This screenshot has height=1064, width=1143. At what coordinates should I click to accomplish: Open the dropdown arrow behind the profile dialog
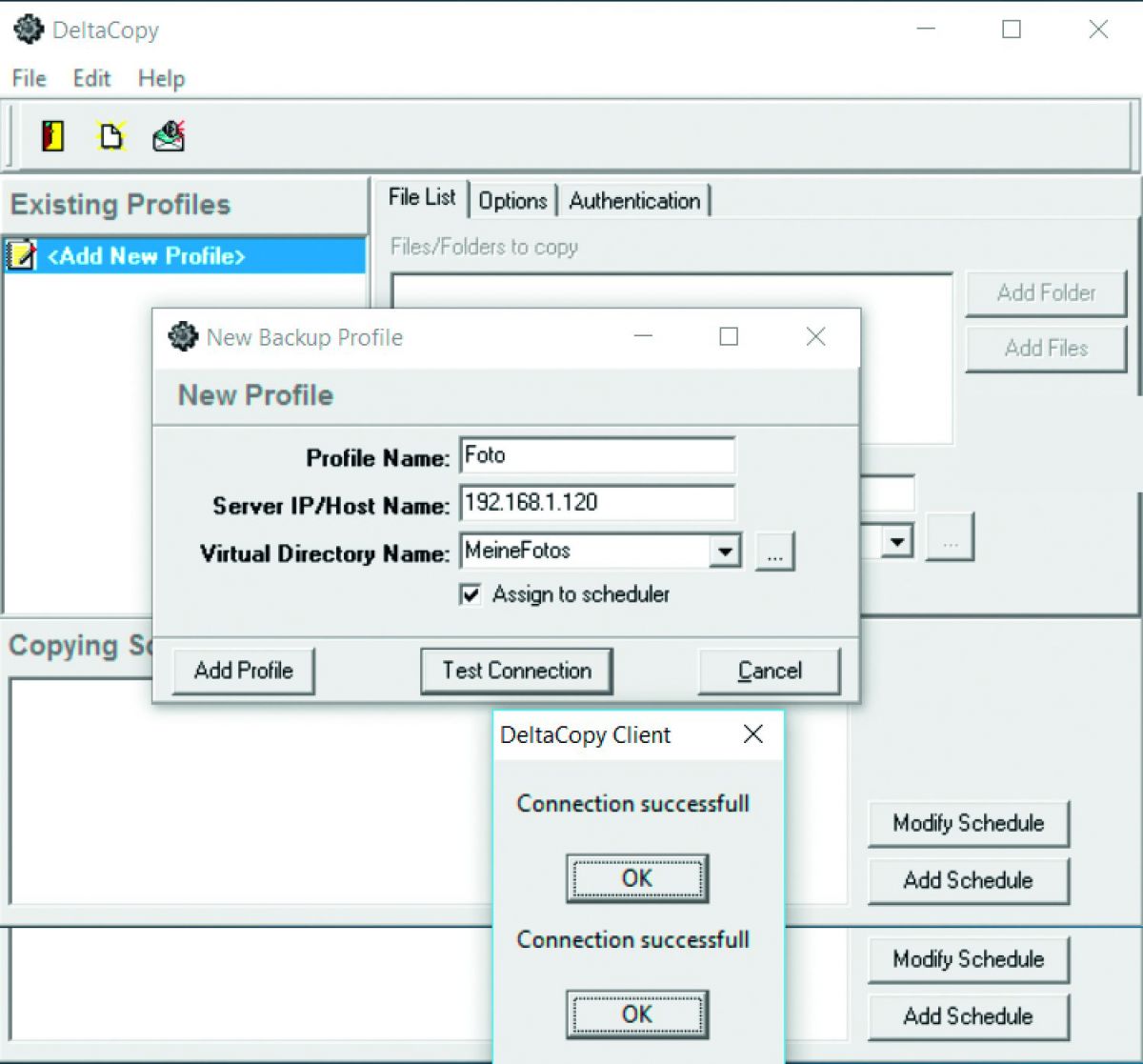pos(895,542)
